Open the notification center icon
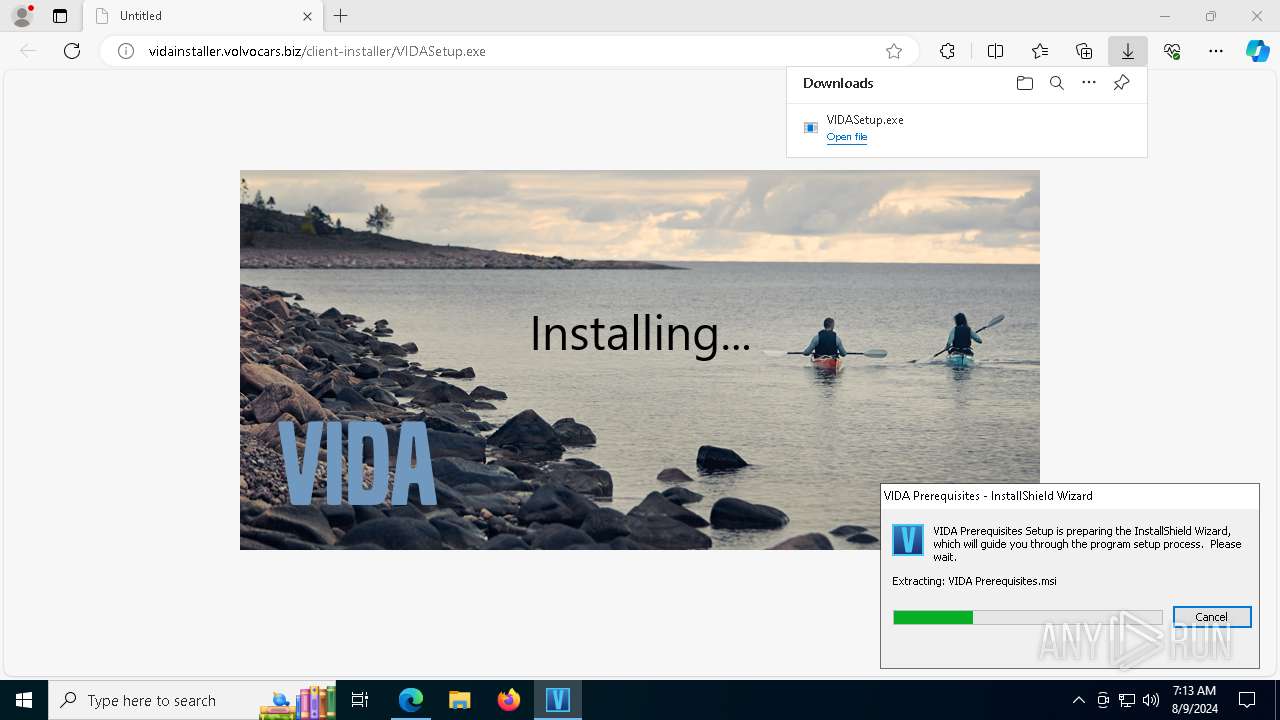Viewport: 1280px width, 720px height. click(x=1247, y=700)
